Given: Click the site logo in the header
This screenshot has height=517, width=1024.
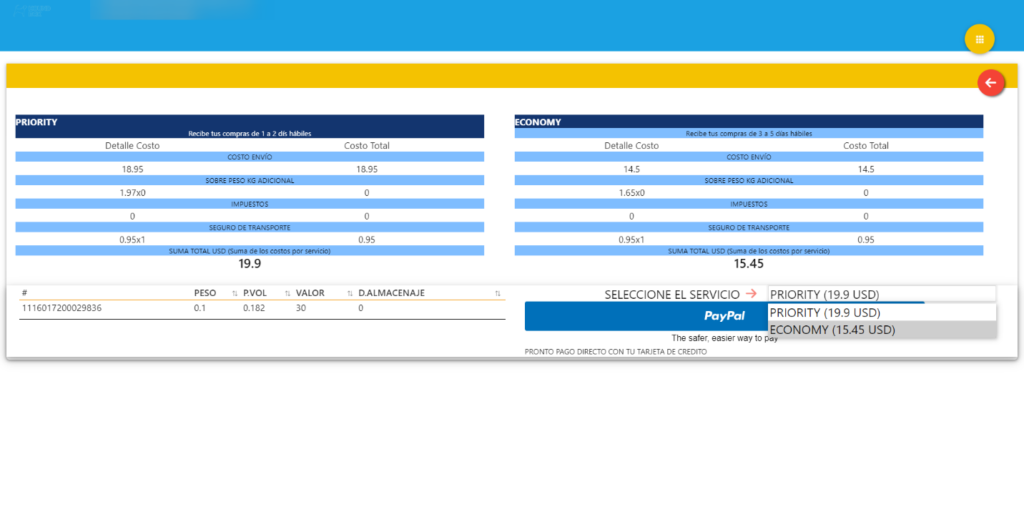Looking at the screenshot, I should (31, 10).
